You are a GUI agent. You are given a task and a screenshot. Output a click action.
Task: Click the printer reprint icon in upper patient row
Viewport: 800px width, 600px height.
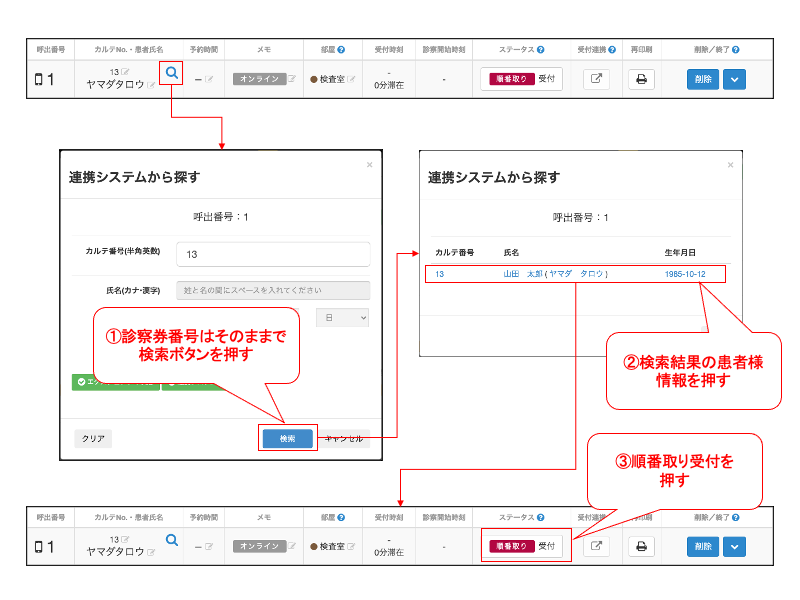641,79
